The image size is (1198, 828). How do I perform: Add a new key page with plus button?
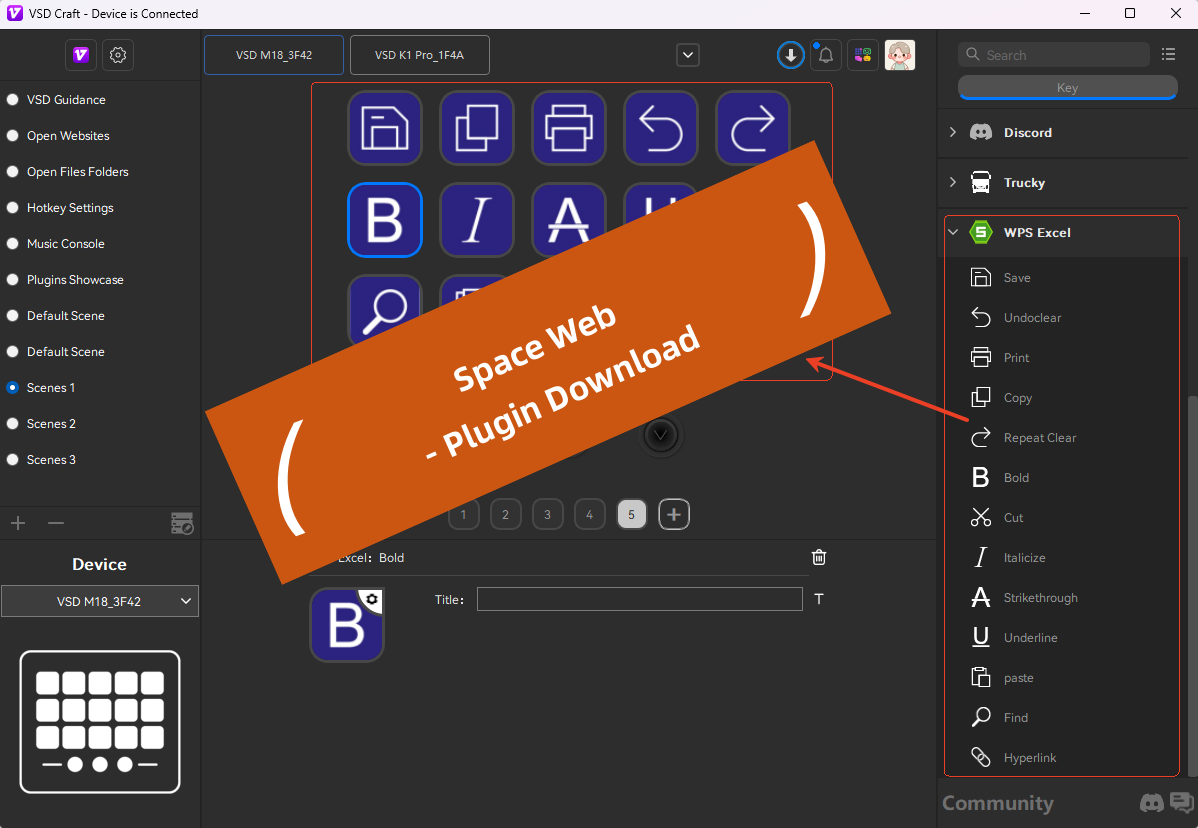[x=674, y=515]
